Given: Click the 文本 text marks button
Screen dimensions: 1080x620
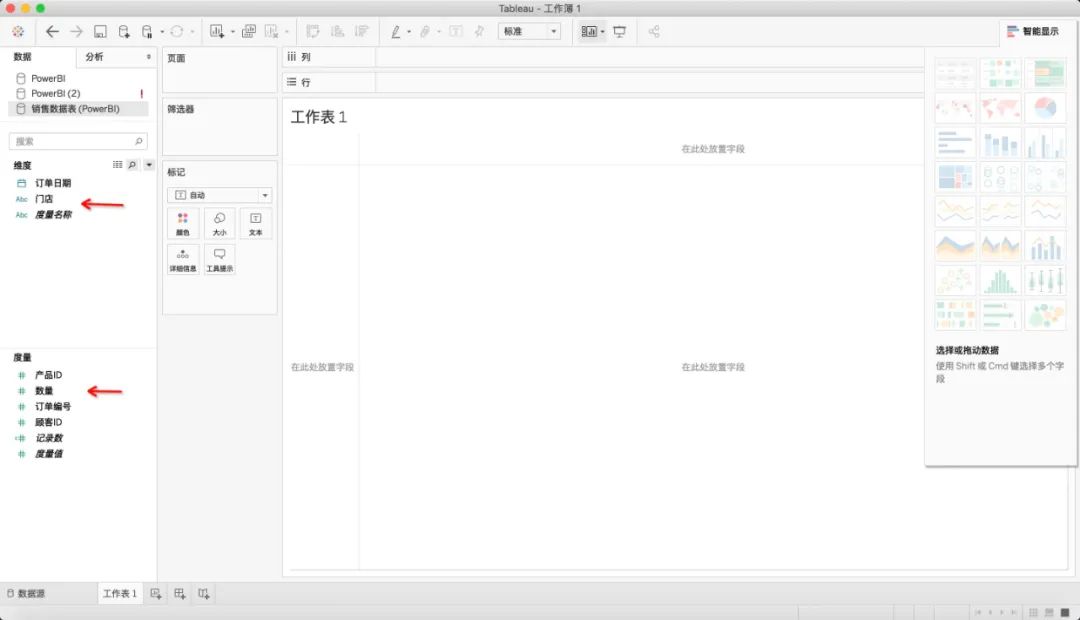Looking at the screenshot, I should click(256, 223).
